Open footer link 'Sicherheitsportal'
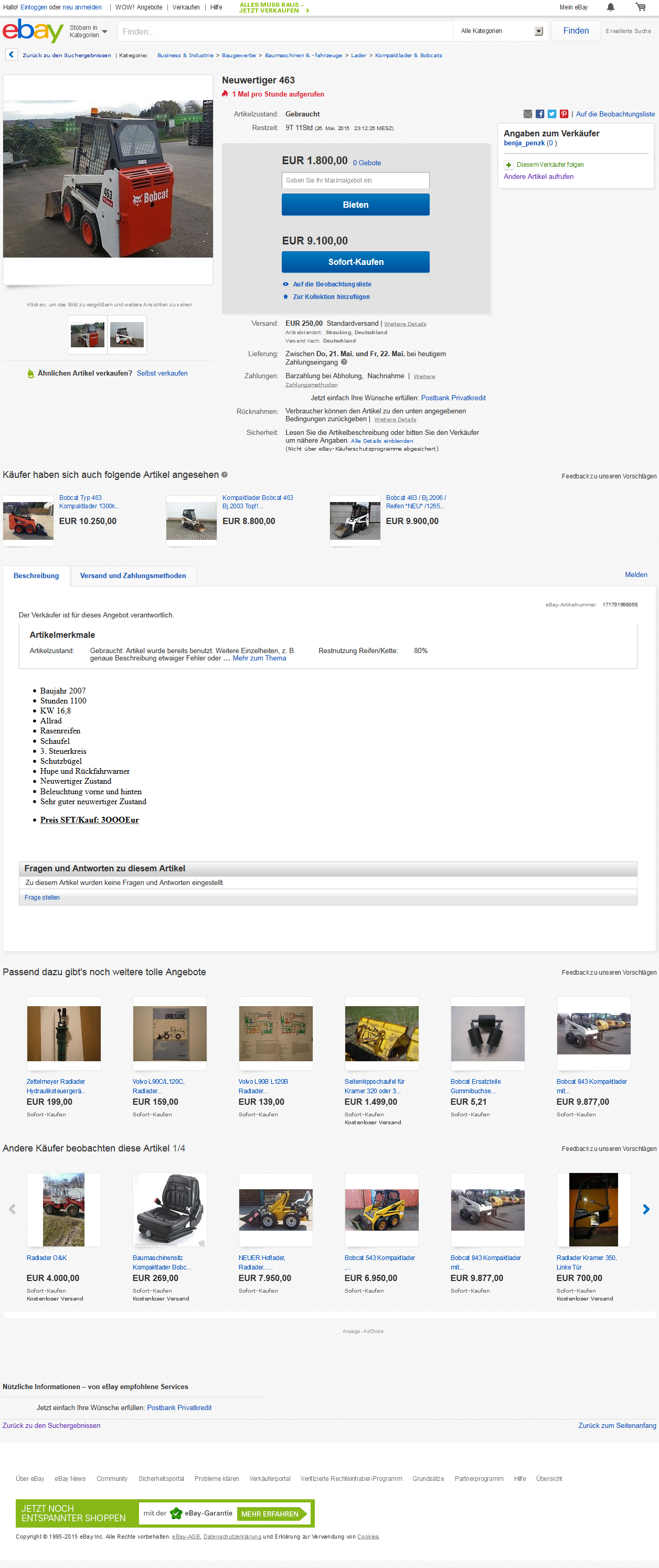659x1568 pixels. click(x=161, y=1478)
